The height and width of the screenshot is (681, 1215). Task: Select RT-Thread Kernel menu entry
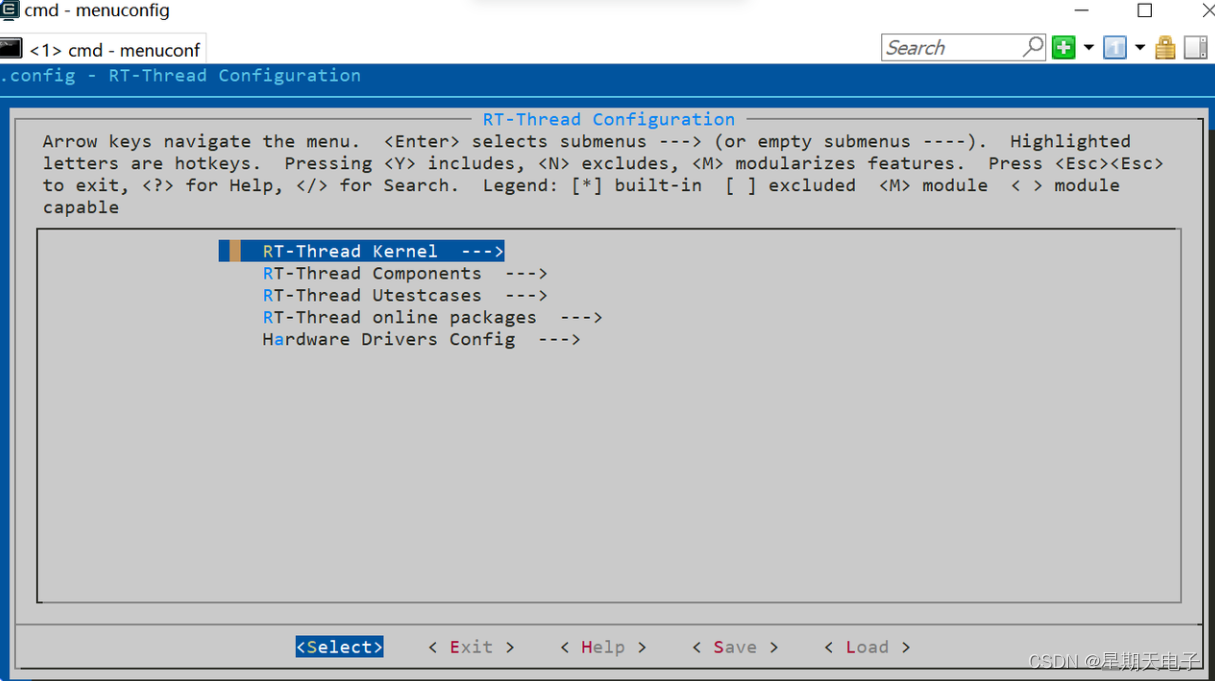pyautogui.click(x=362, y=251)
